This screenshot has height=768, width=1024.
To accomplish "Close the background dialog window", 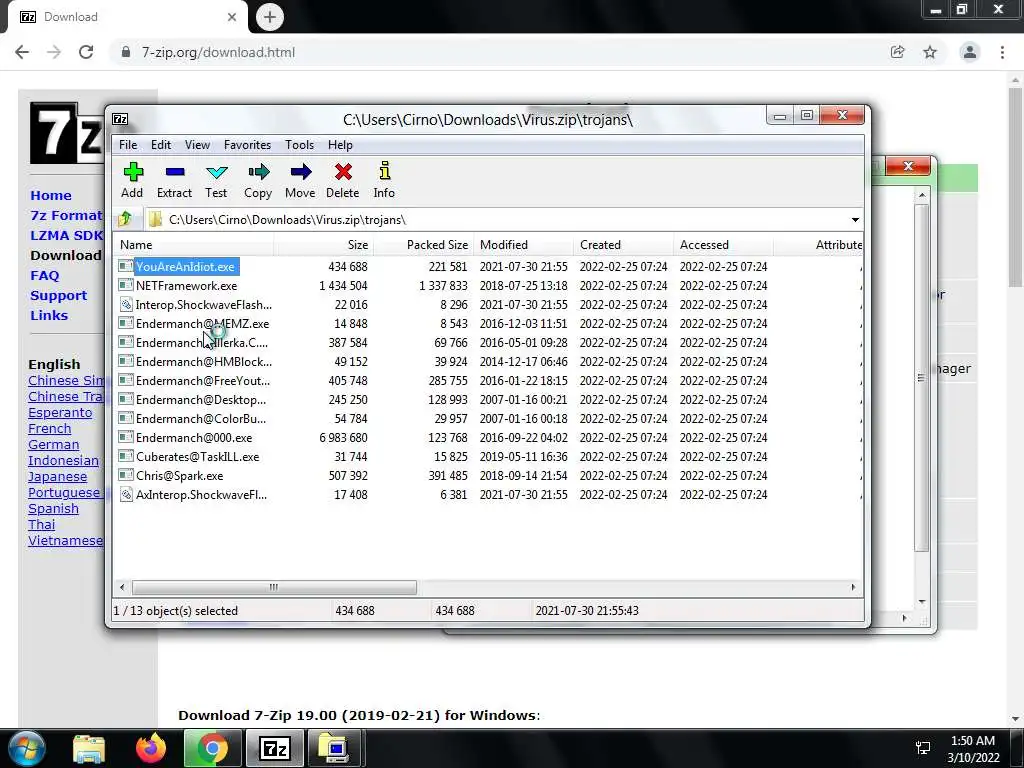I will [x=908, y=166].
